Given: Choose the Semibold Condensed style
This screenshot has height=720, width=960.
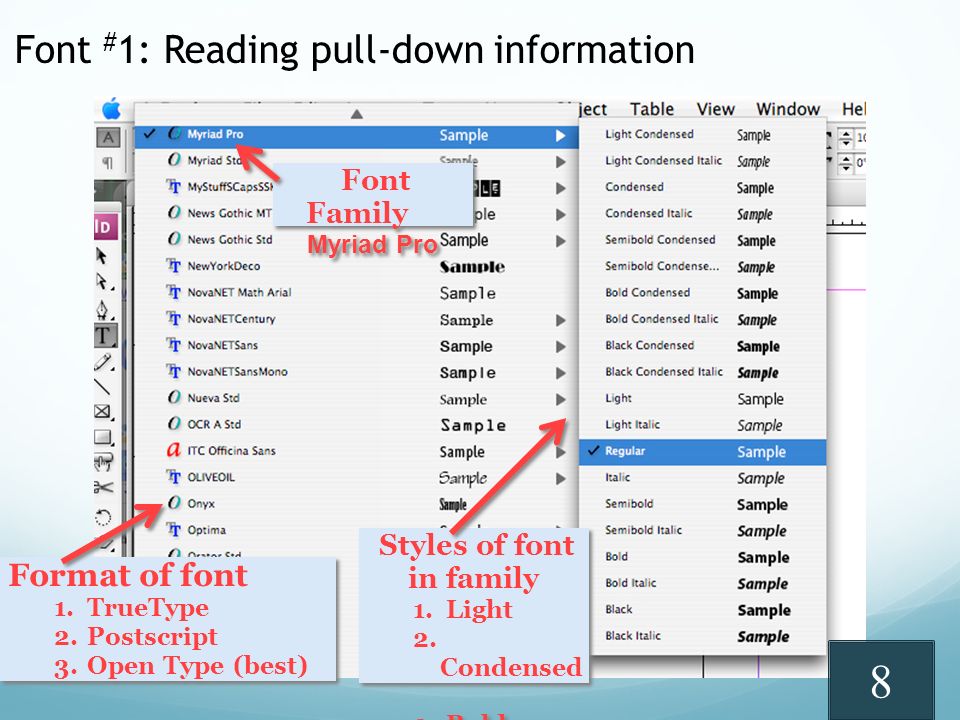Looking at the screenshot, I should click(x=702, y=240).
